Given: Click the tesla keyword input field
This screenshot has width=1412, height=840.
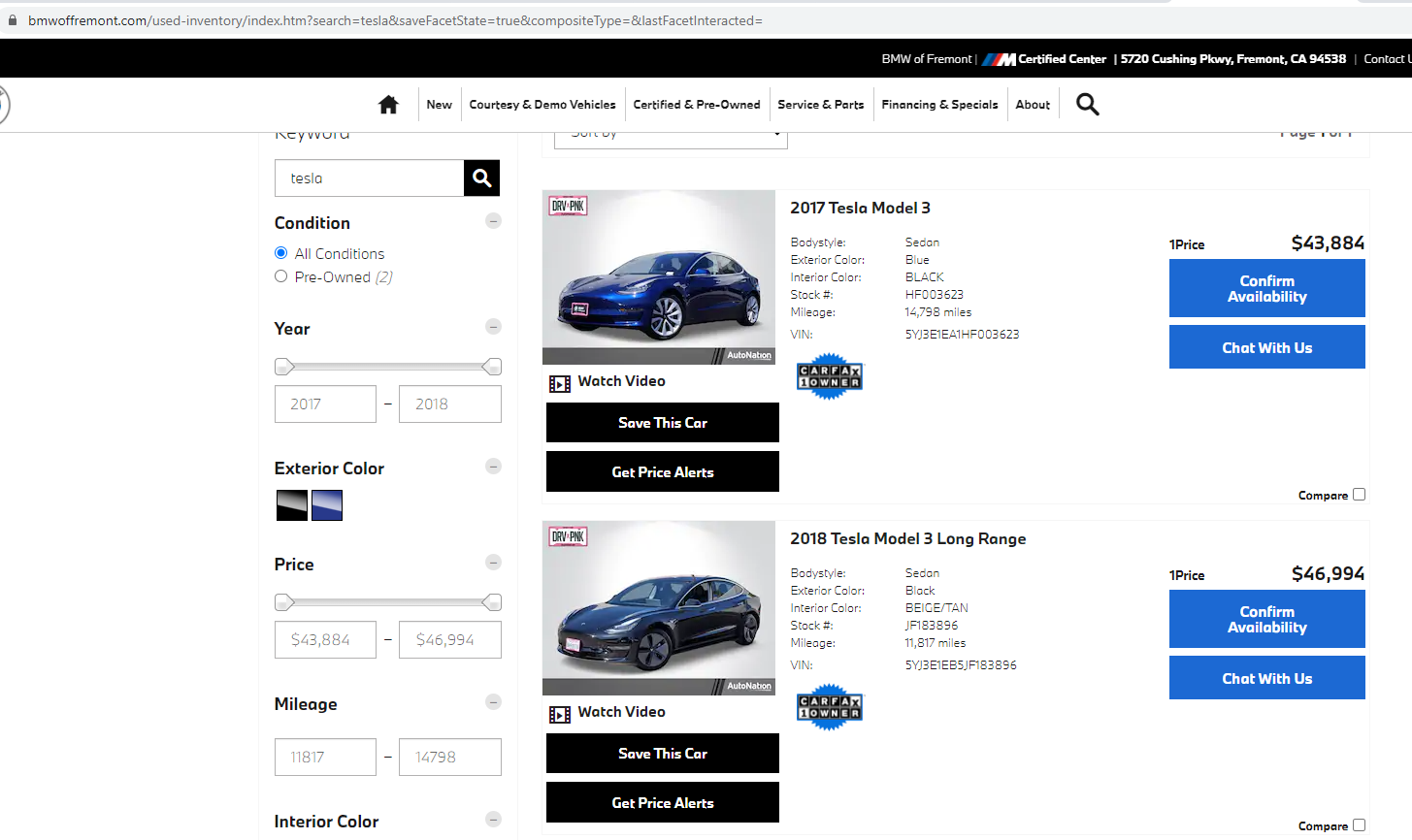Looking at the screenshot, I should point(369,178).
